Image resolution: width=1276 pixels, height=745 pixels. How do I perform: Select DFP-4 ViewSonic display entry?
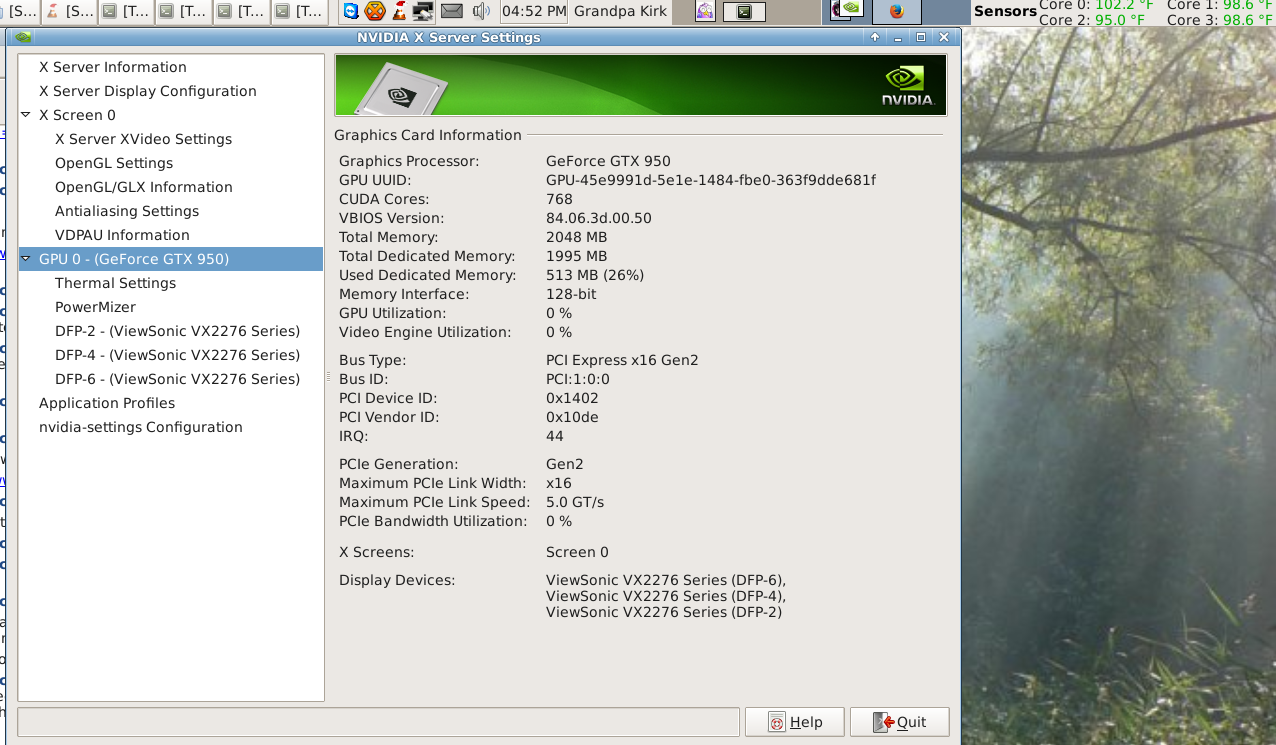178,355
